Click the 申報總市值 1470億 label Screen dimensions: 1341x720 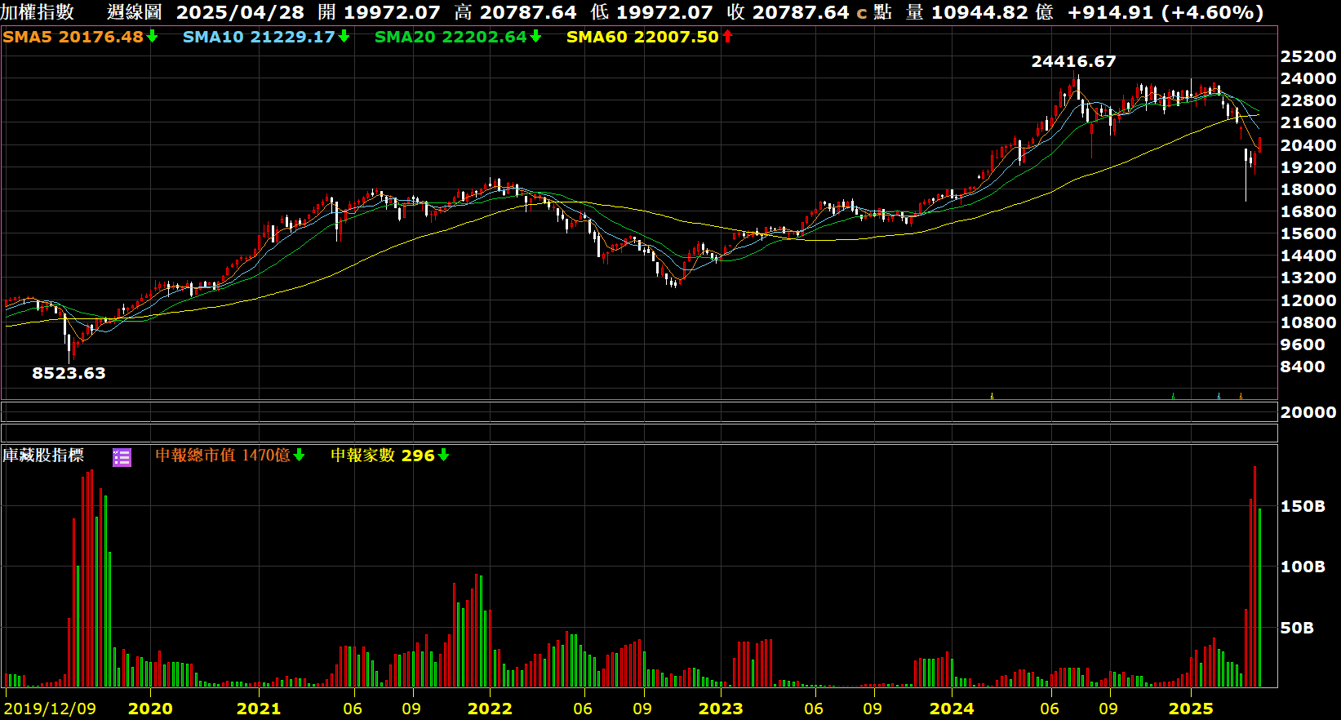click(222, 456)
